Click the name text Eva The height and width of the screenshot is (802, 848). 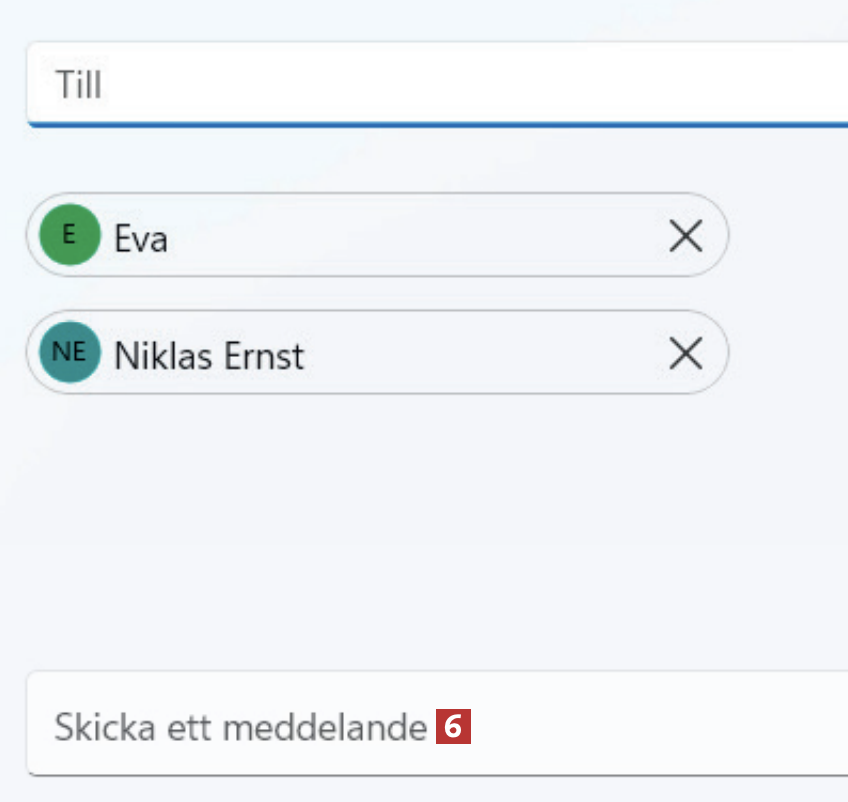point(141,238)
